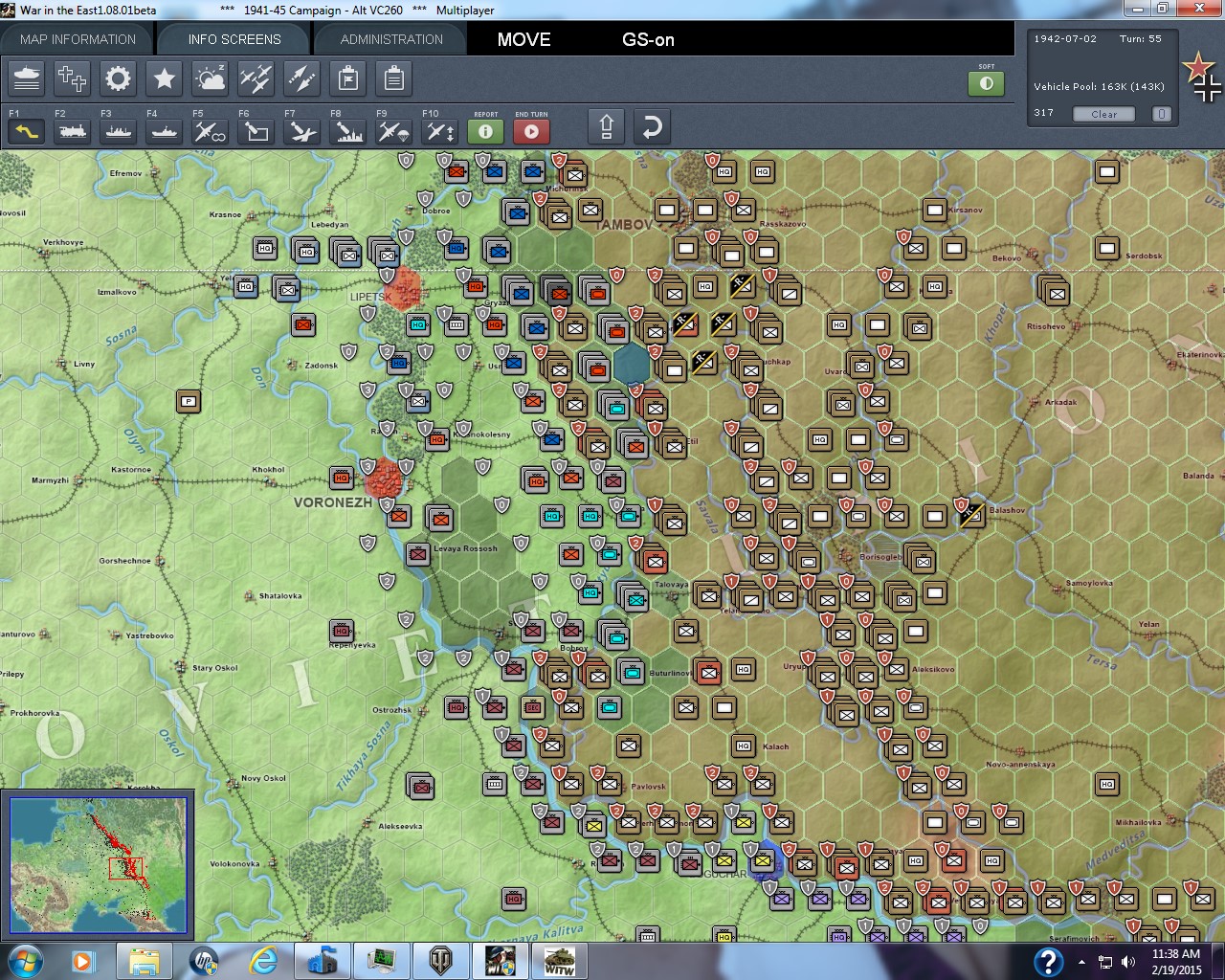This screenshot has height=980, width=1225.
Task: Click the Clear button in the info panel
Action: [1103, 114]
